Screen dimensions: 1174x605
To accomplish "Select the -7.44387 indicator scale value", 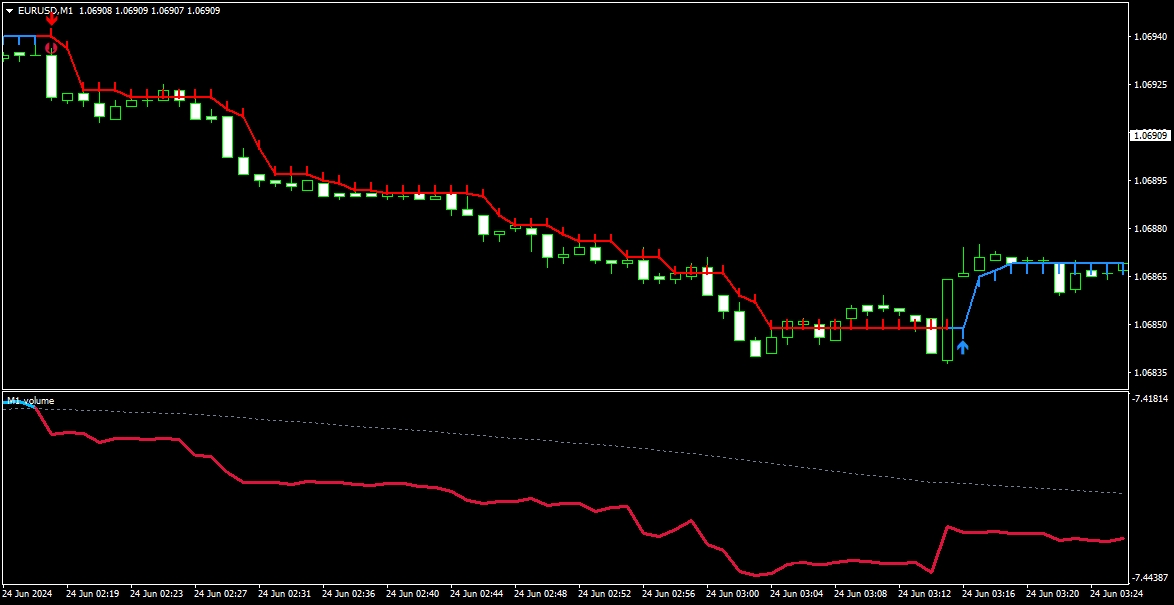I will [x=1149, y=577].
